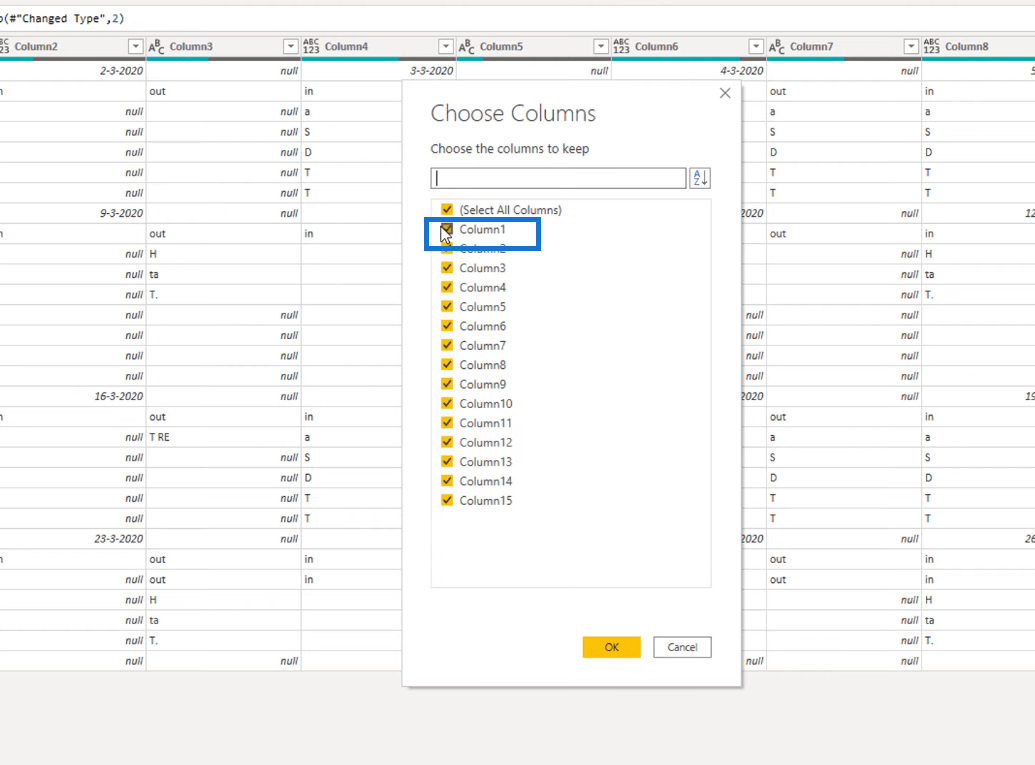1035x765 pixels.
Task: Uncheck the Column14 checkbox
Action: pyautogui.click(x=447, y=481)
